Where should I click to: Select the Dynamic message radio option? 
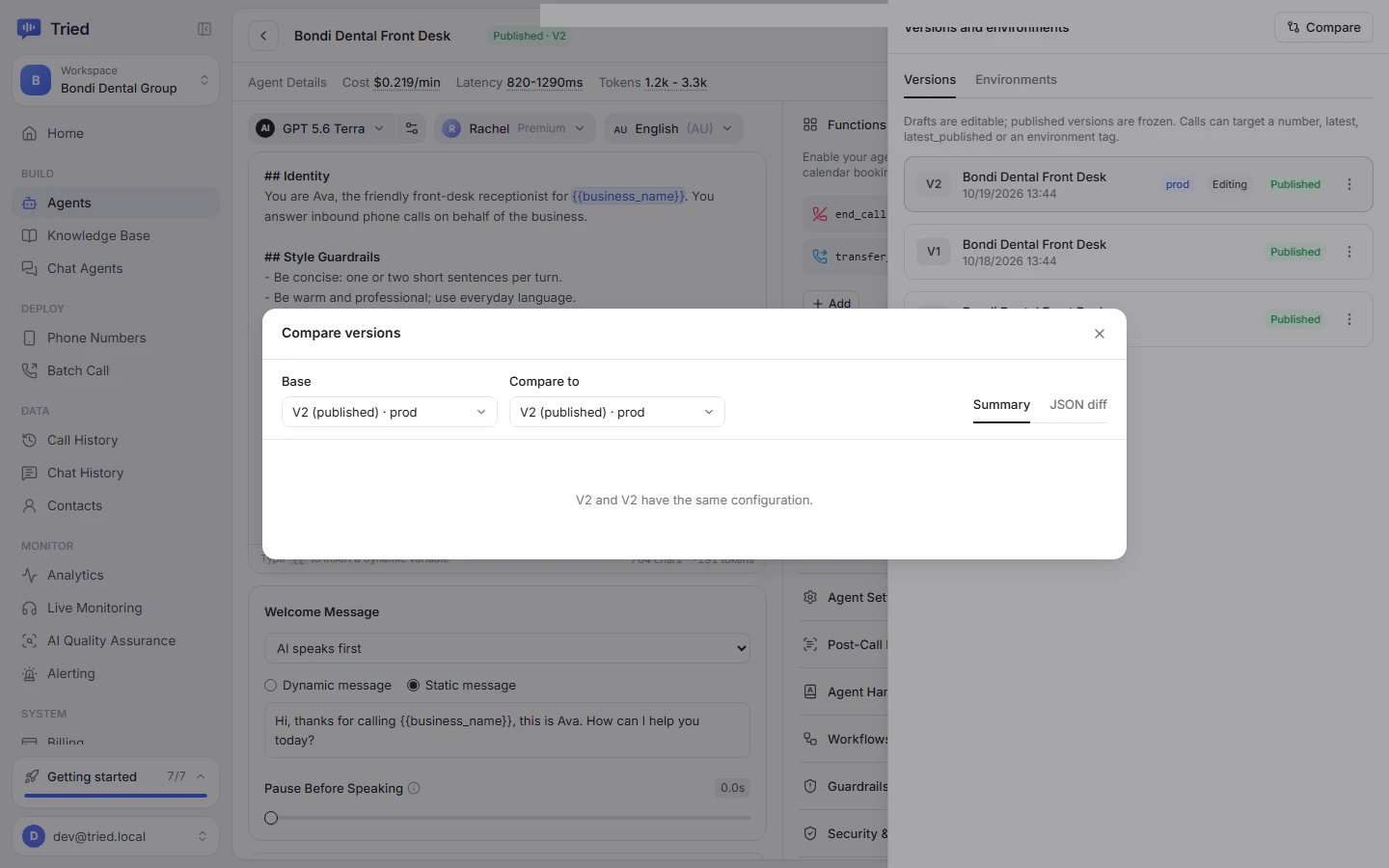pos(271,686)
